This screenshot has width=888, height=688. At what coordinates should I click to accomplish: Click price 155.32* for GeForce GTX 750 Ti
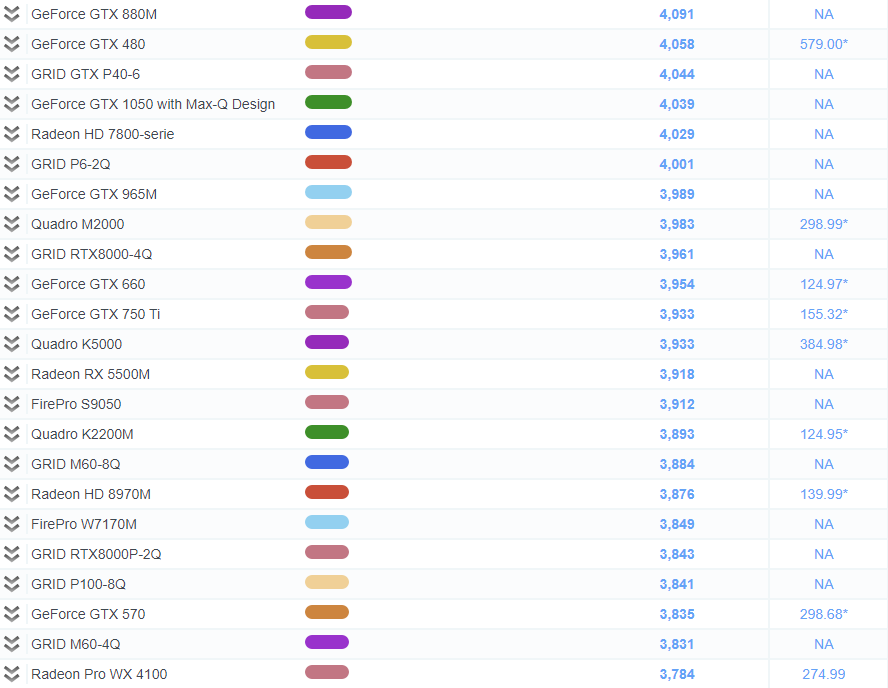(824, 314)
